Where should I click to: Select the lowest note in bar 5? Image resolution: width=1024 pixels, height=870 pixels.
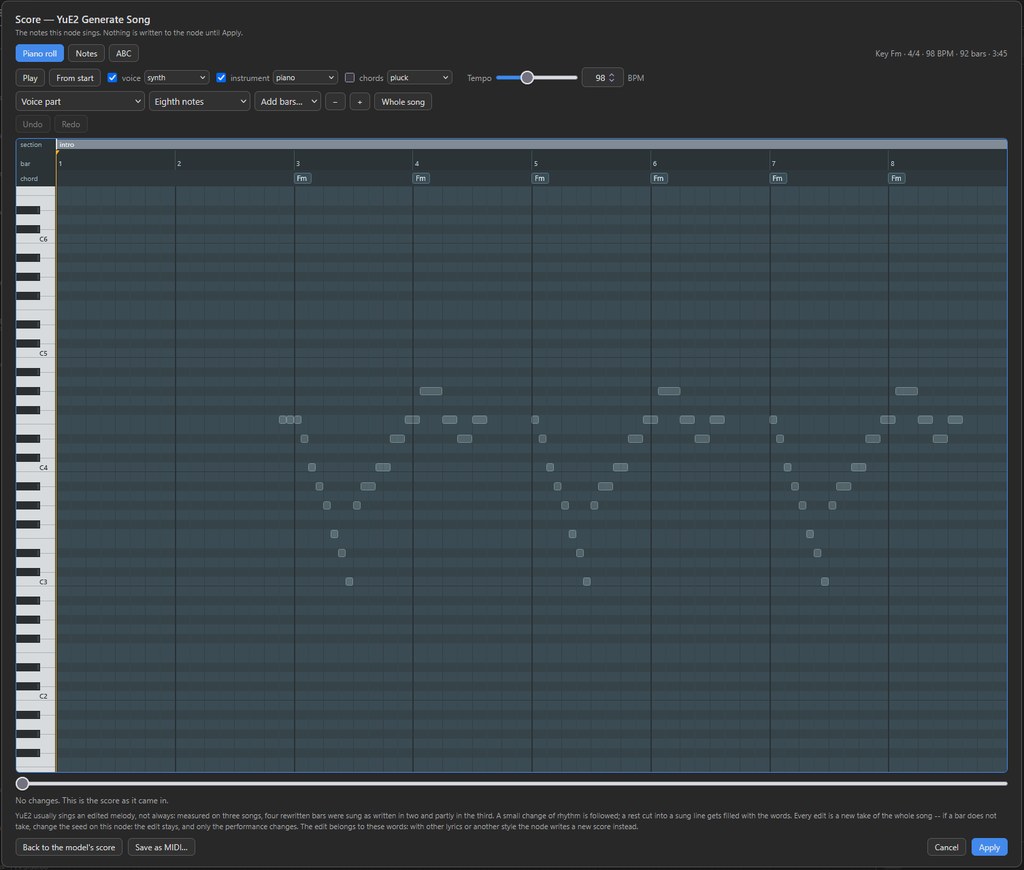pos(587,581)
